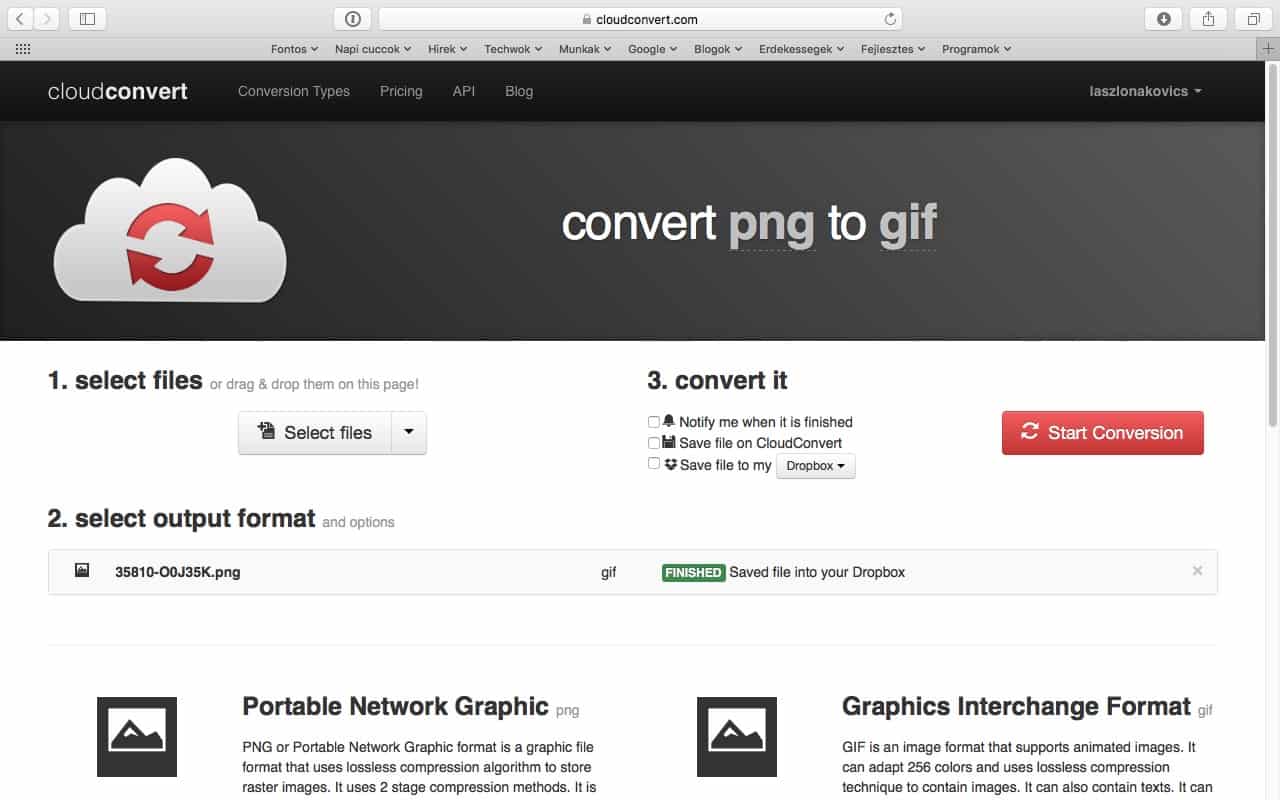Click the GIF format picture icon

[737, 737]
